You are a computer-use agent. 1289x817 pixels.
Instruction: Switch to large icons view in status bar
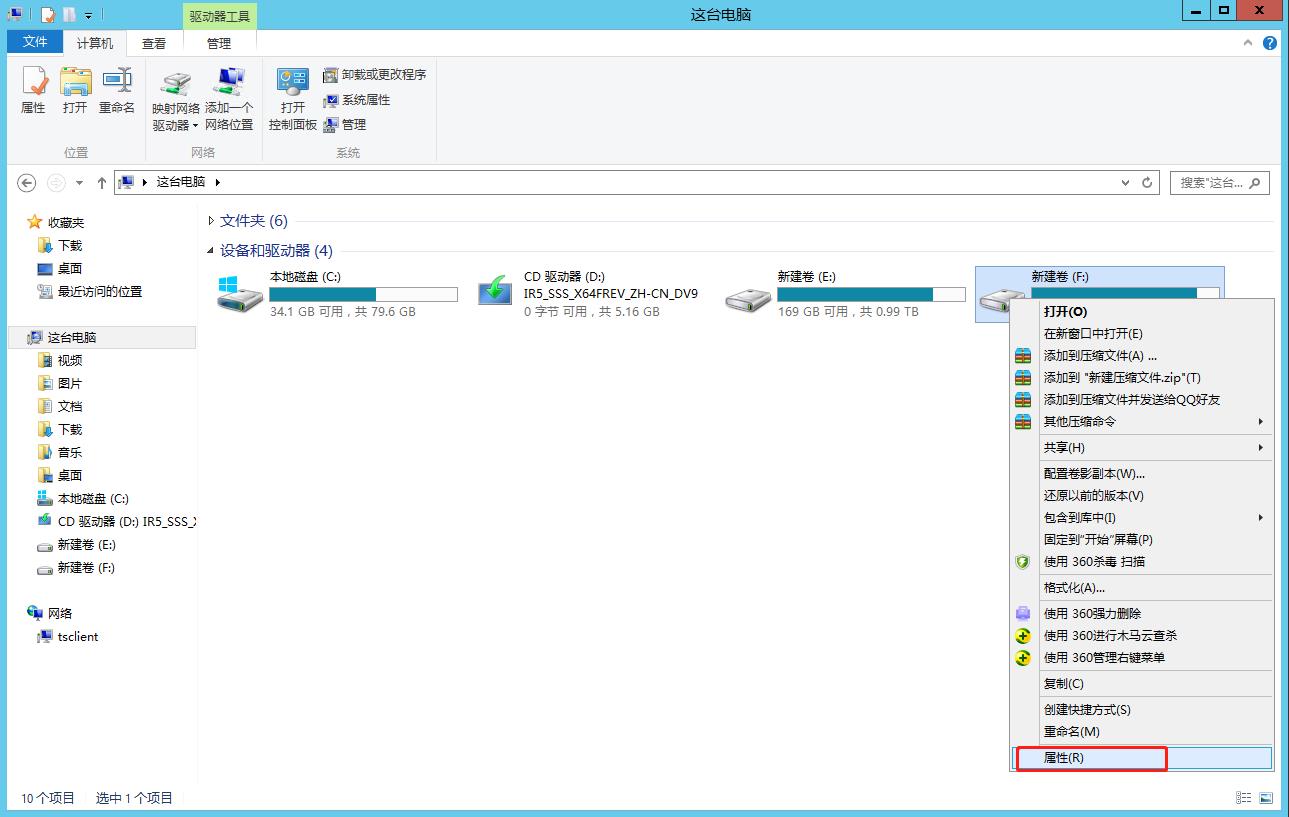coord(1266,798)
